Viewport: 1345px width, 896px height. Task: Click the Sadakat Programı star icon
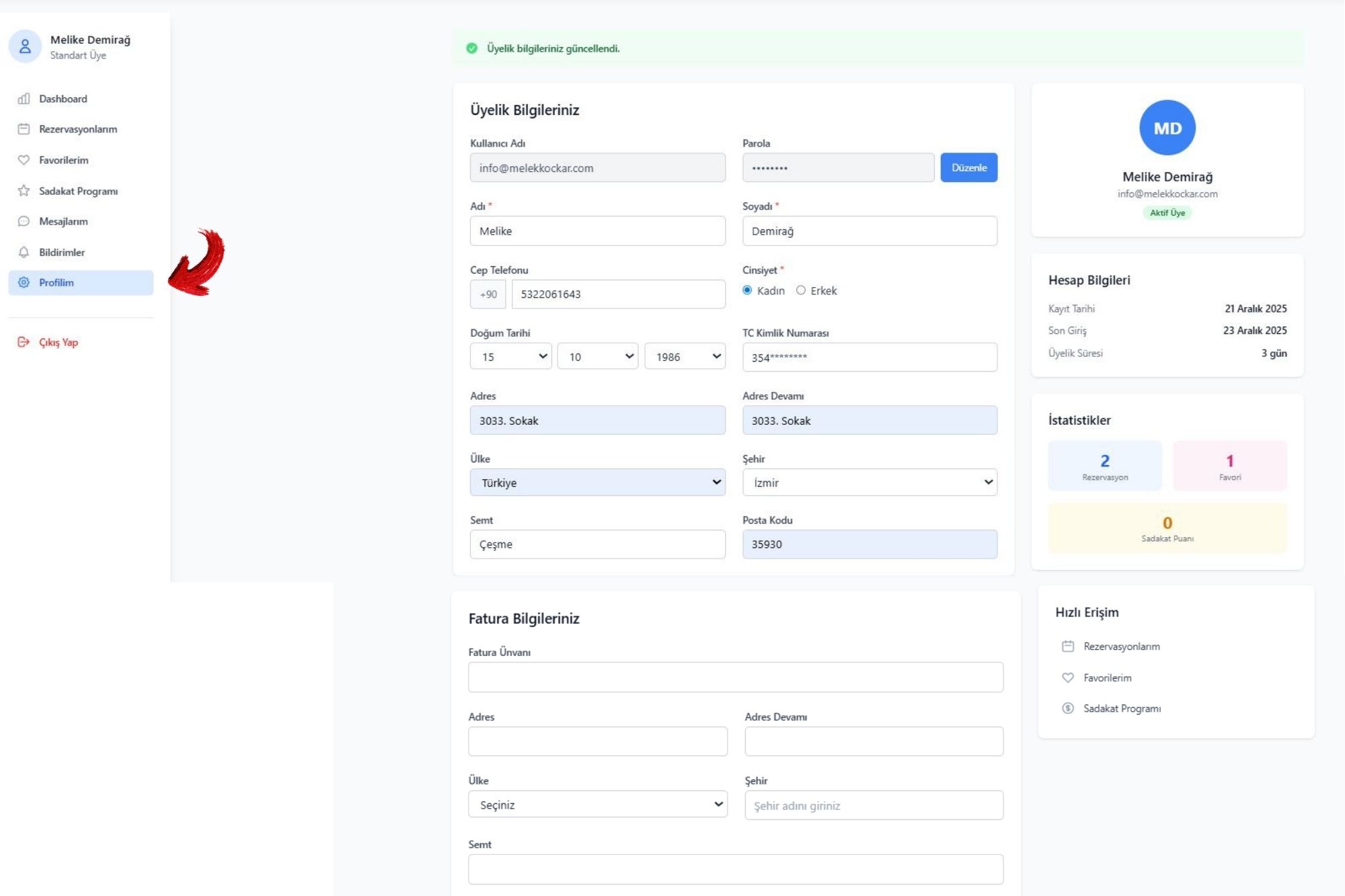[x=24, y=191]
